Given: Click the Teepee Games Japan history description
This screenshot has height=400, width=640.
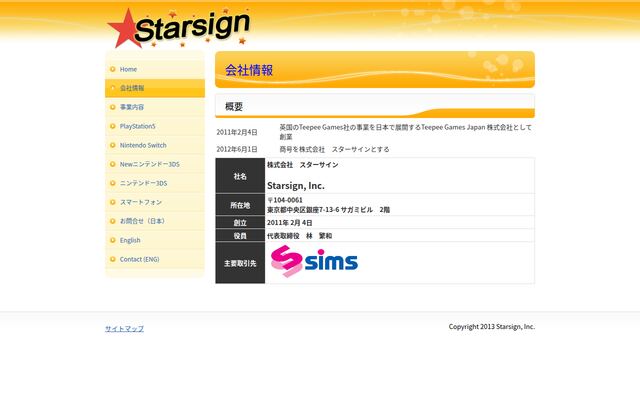Looking at the screenshot, I should (405, 132).
